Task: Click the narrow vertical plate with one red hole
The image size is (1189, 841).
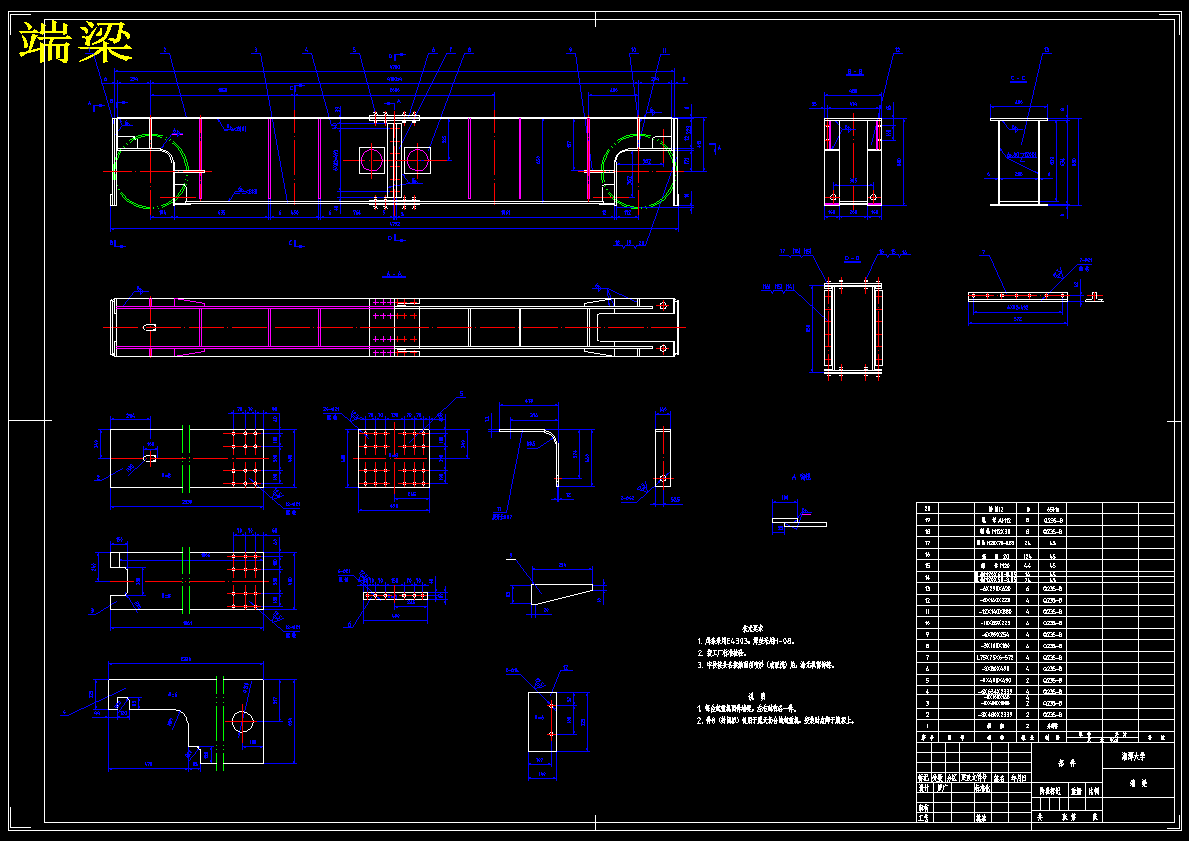Action: (663, 459)
